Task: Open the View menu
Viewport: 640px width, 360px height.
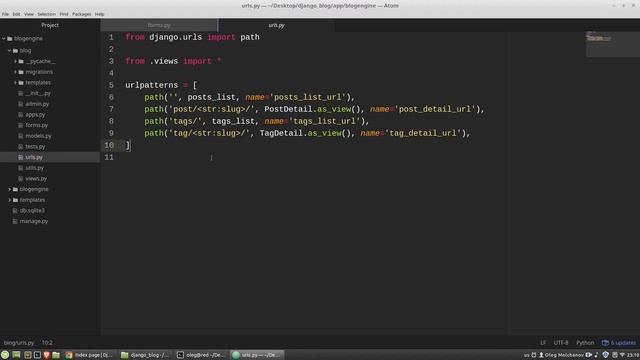Action: [29, 14]
